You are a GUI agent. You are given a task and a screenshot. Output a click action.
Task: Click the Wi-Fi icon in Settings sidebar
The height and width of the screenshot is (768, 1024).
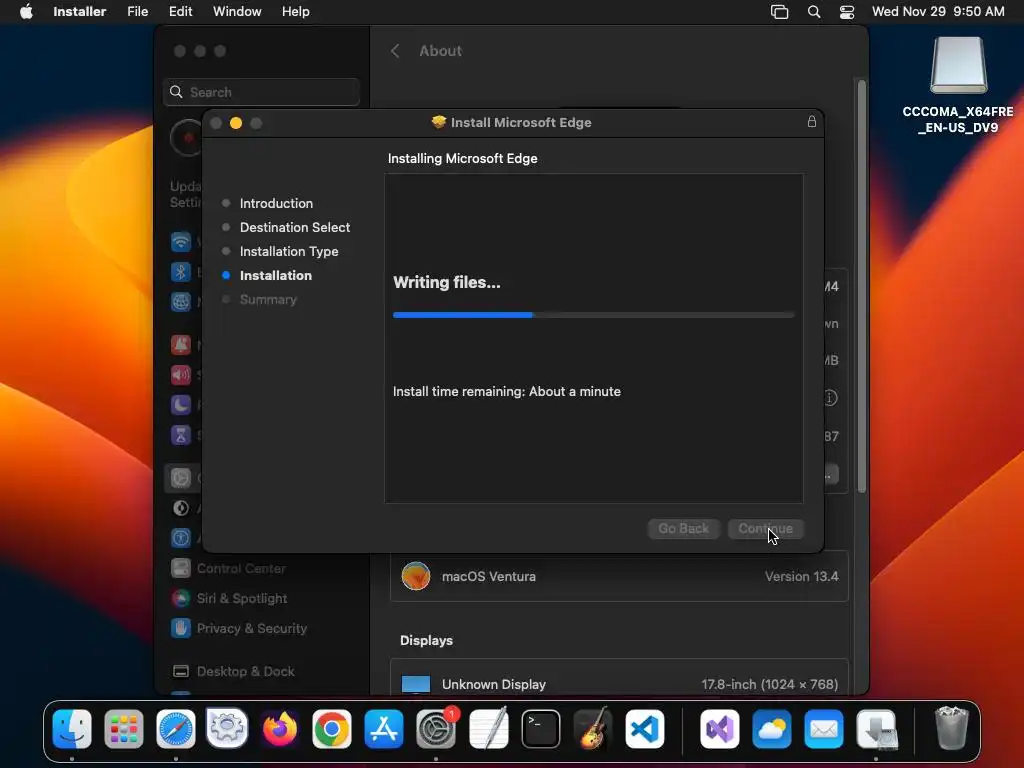click(x=181, y=242)
